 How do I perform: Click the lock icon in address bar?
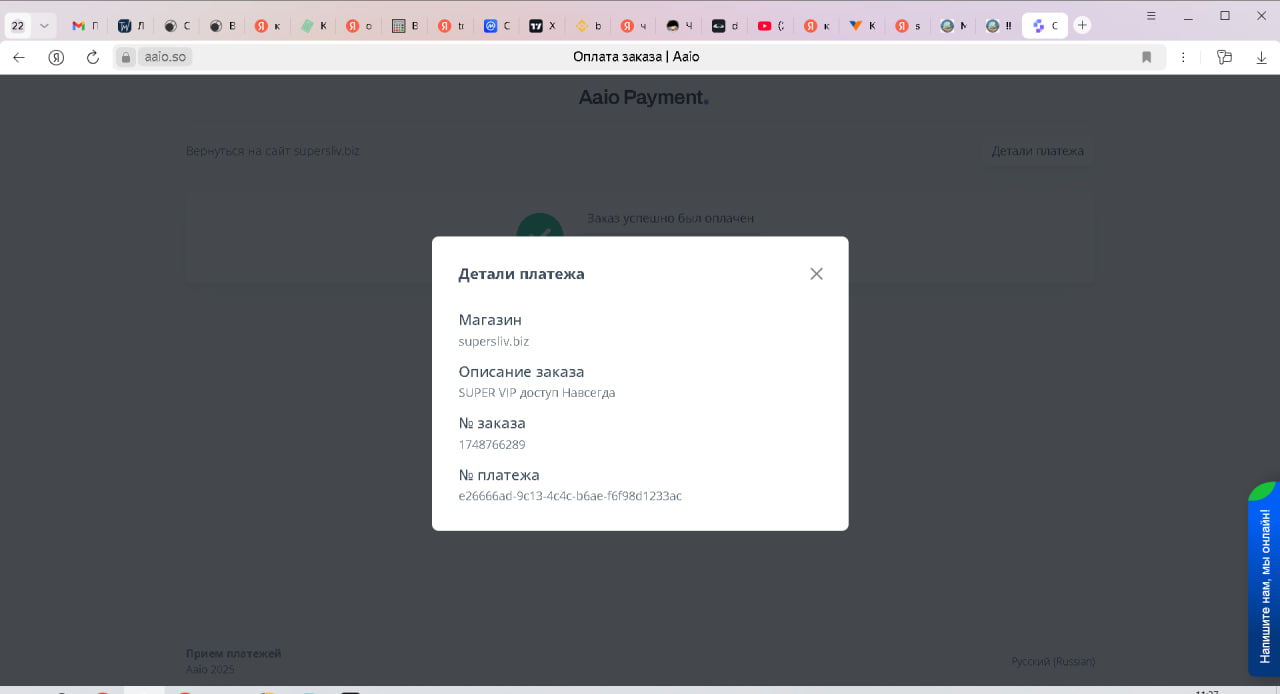[126, 57]
